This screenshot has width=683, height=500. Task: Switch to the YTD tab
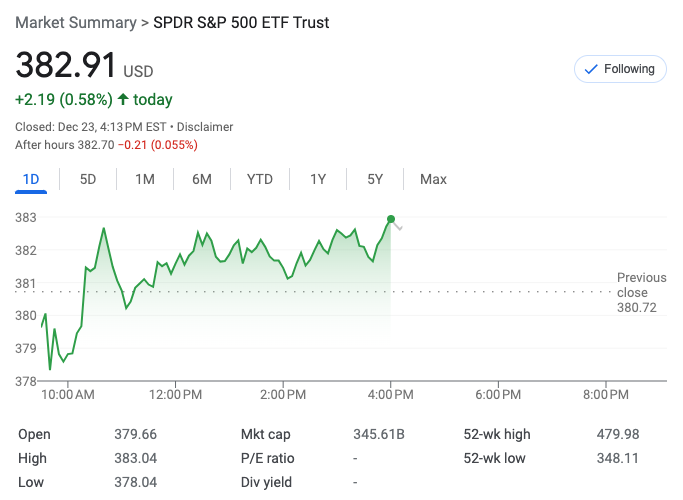pyautogui.click(x=260, y=179)
